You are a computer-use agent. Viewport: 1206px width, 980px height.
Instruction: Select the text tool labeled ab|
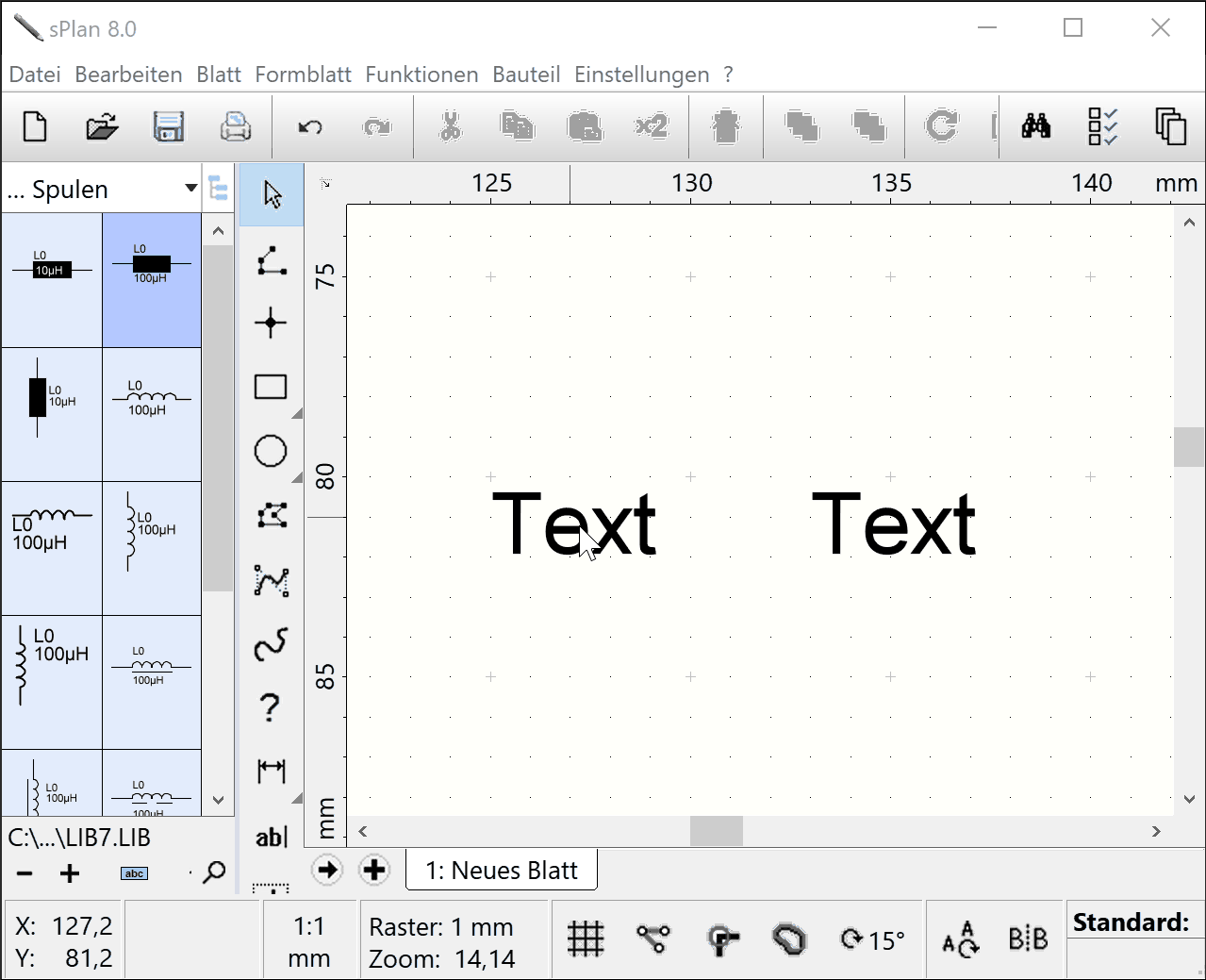click(272, 836)
